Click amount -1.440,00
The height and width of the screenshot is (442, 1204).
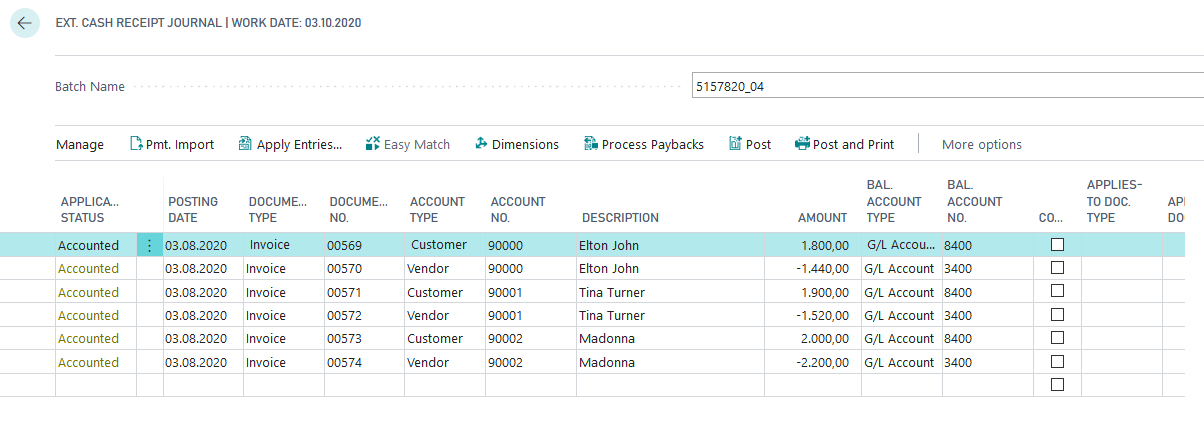[x=824, y=268]
